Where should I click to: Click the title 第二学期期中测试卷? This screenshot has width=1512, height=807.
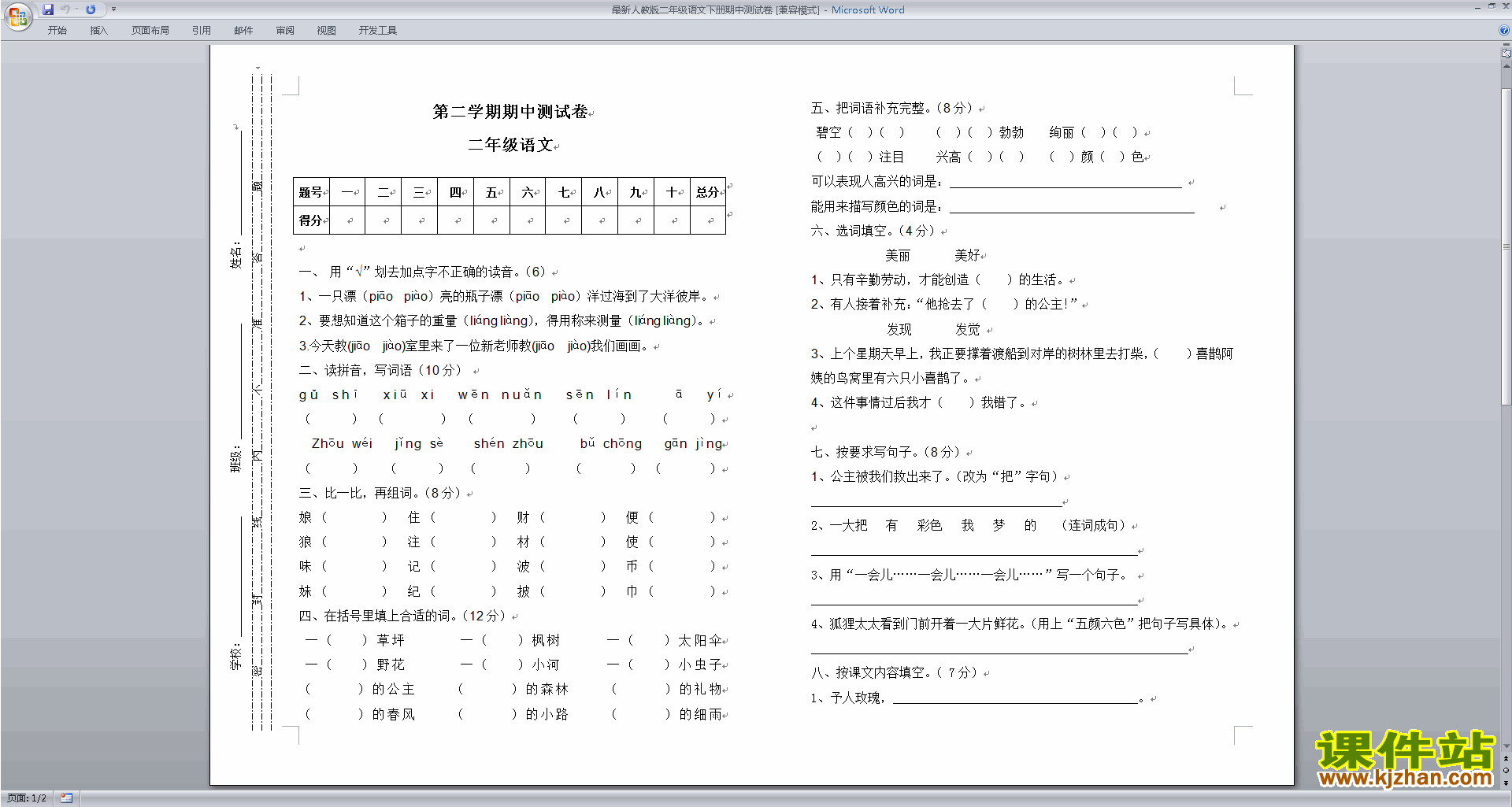coord(510,112)
